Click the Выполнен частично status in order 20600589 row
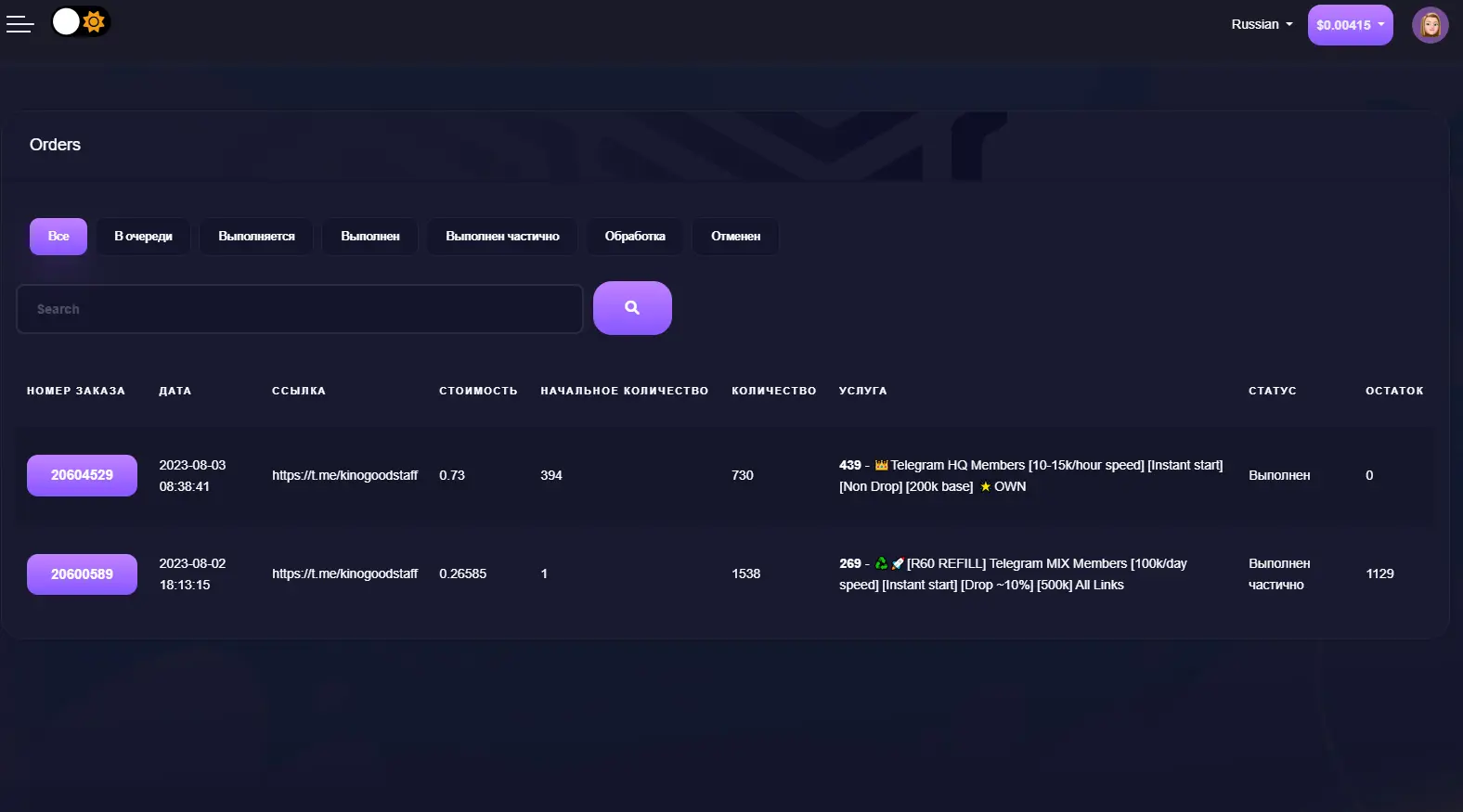 [1279, 574]
